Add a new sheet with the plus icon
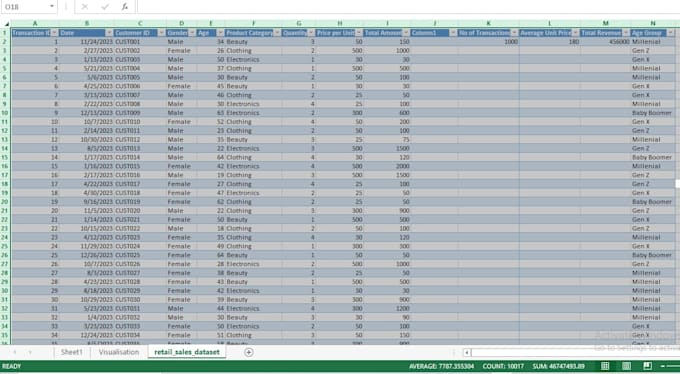The height and width of the screenshot is (374, 680). 248,352
